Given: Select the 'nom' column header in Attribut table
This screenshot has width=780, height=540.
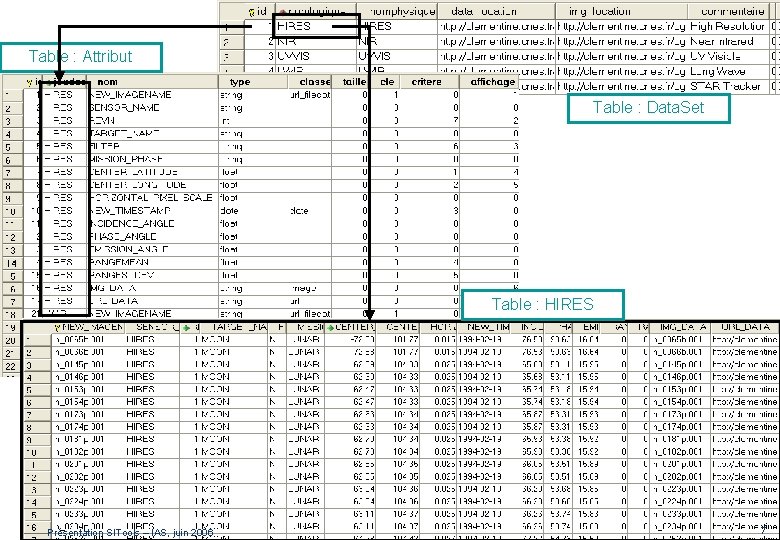Looking at the screenshot, I should tap(153, 82).
